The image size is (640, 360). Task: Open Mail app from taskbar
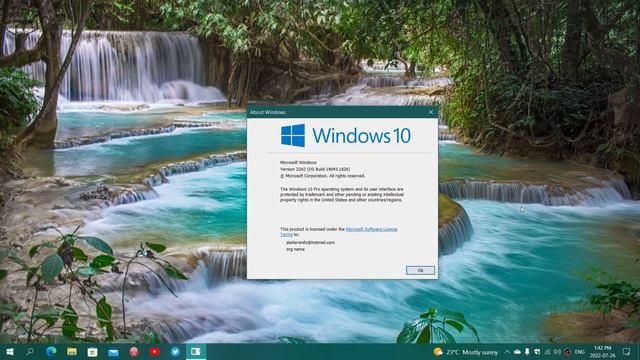coord(113,352)
